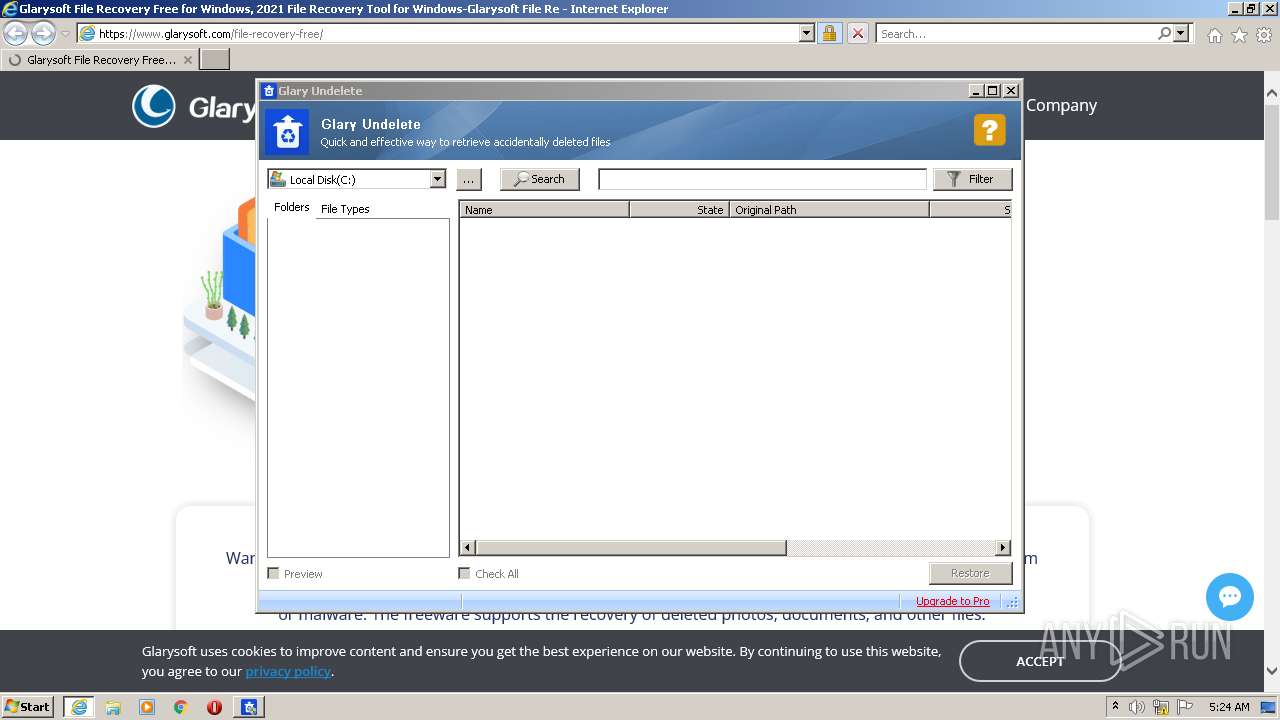Screen dimensions: 1280x720
Task: Open Internet Explorer from the taskbar
Action: (79, 707)
